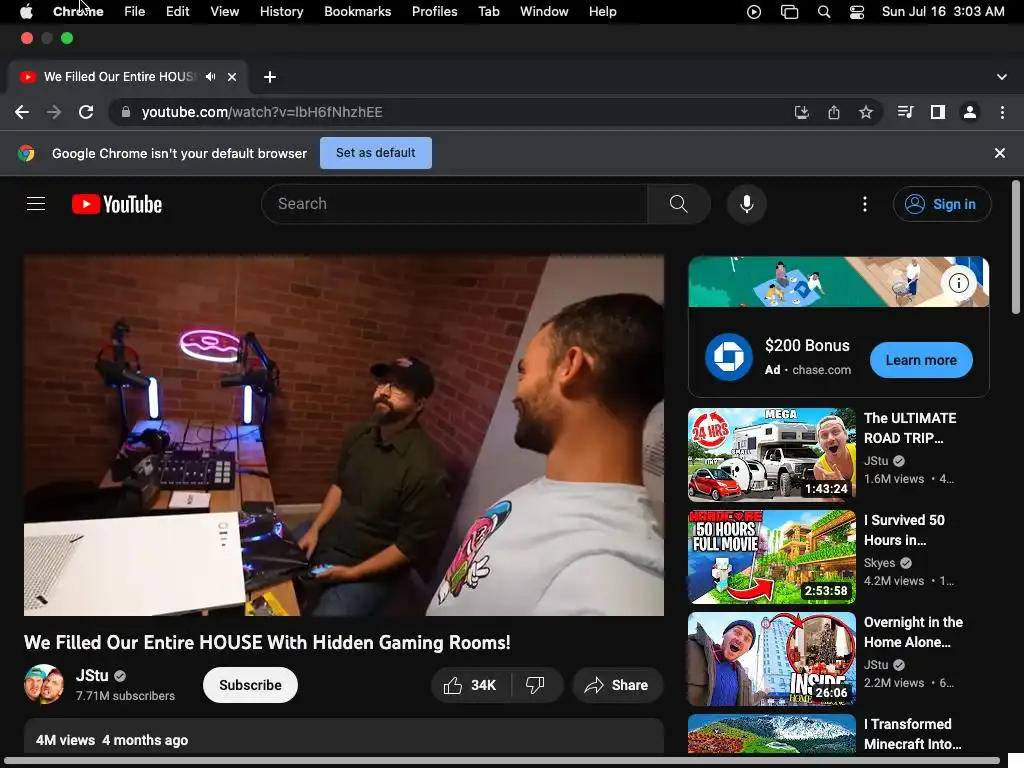1024x768 pixels.
Task: Expand description at 4M views text
Action: pyautogui.click(x=65, y=740)
